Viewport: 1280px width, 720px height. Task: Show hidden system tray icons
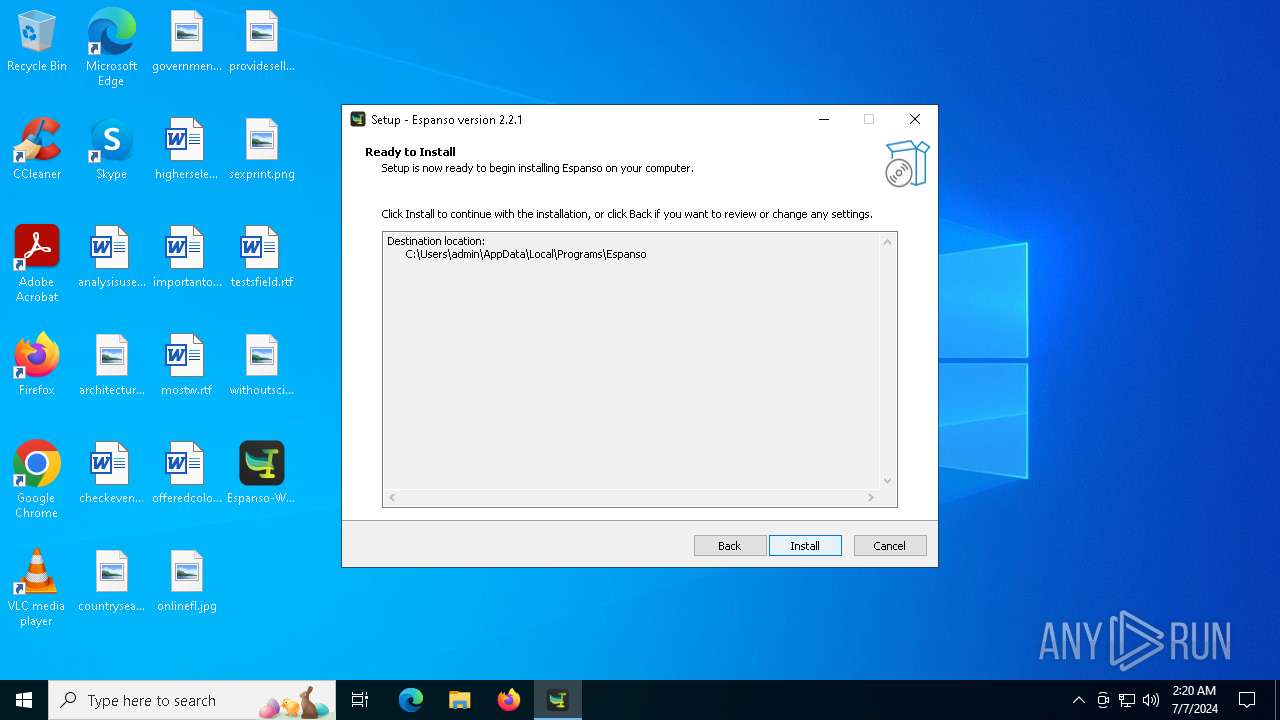click(x=1078, y=700)
